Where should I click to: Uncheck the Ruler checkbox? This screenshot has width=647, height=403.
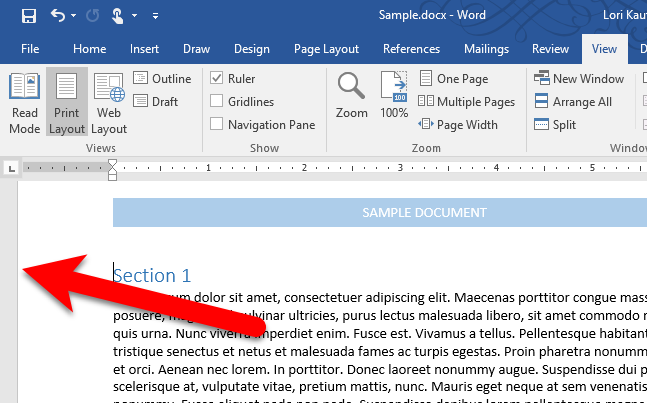[217, 79]
